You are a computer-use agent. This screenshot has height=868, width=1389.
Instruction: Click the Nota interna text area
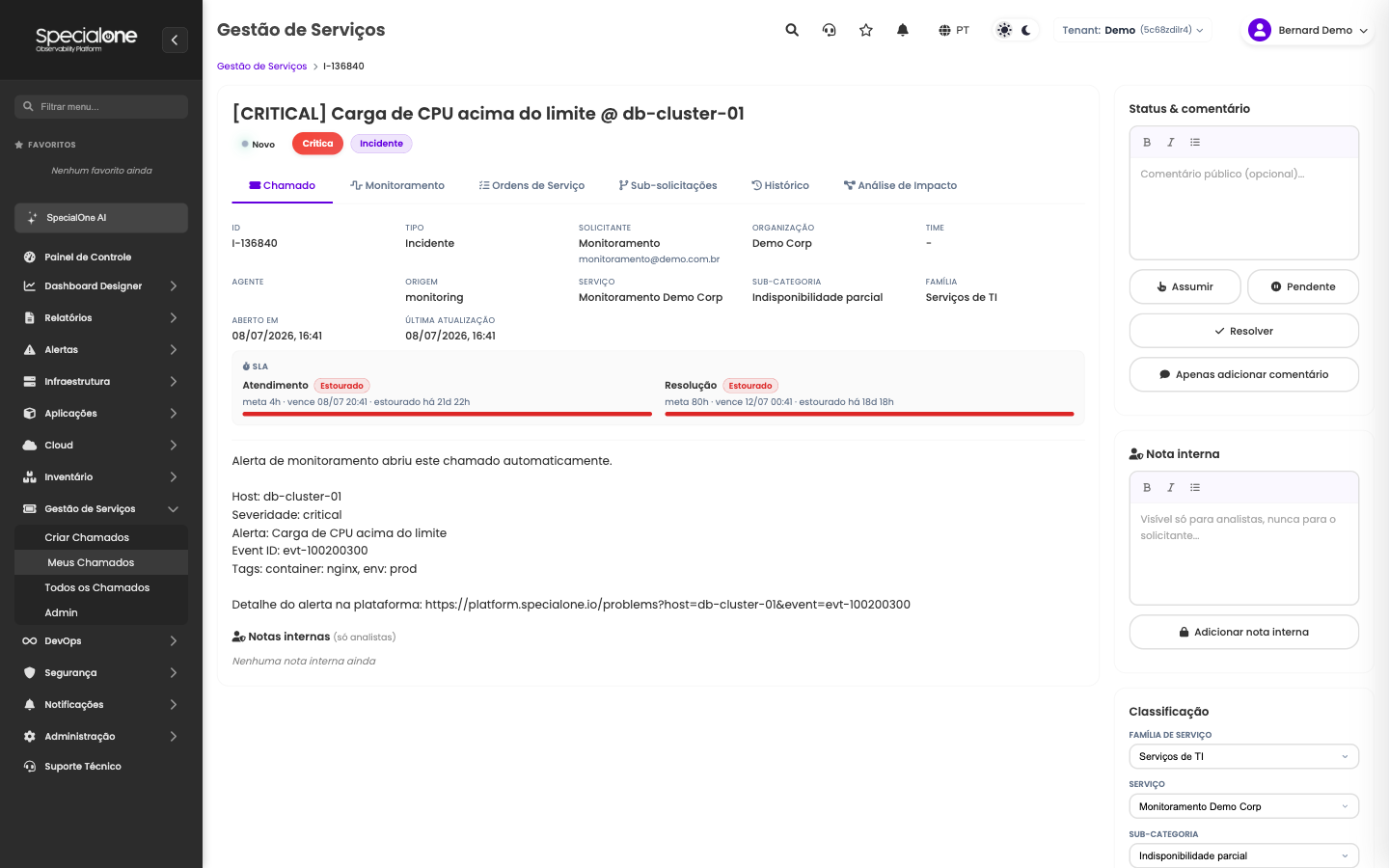1244,554
